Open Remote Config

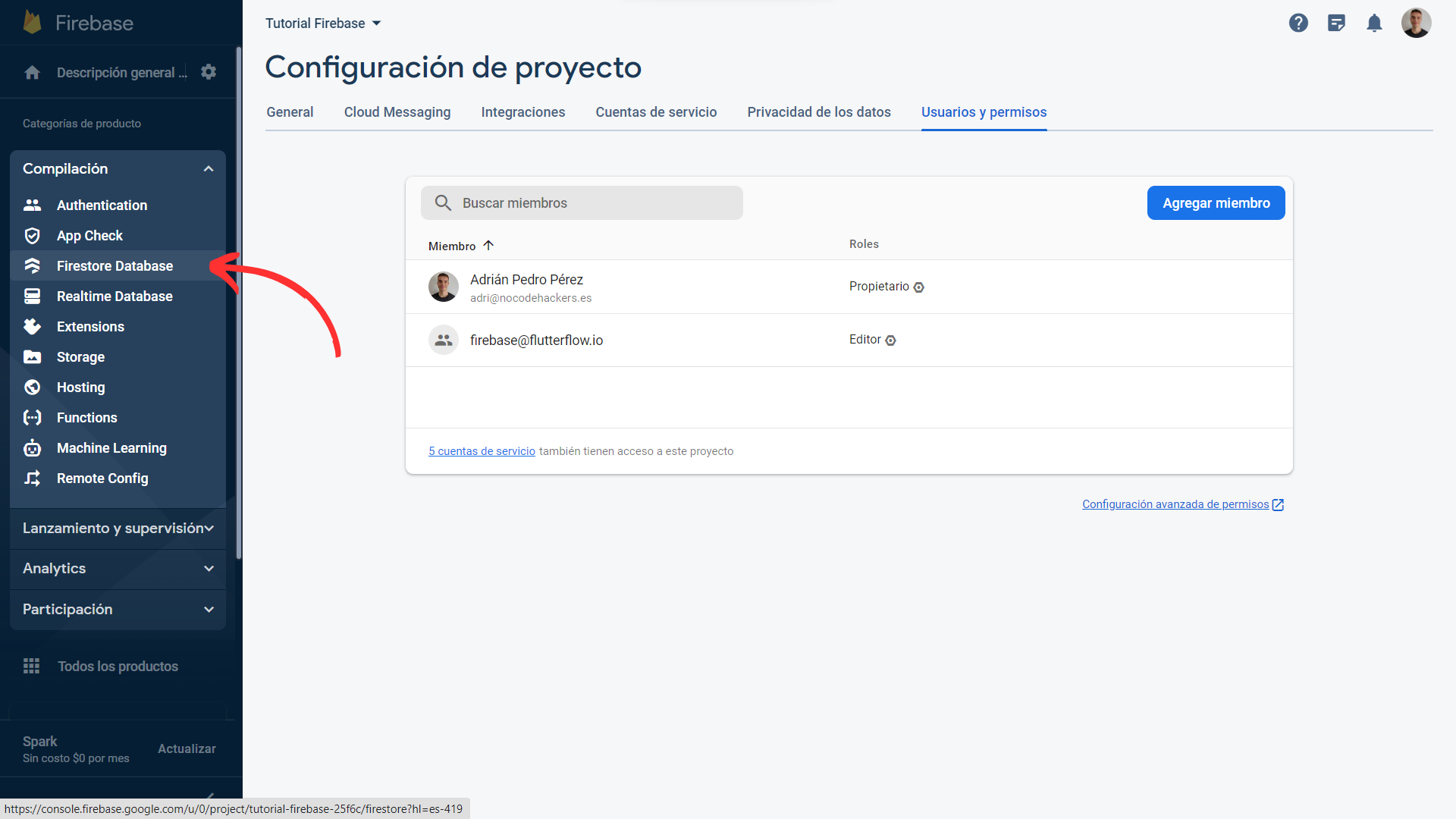[x=102, y=478]
